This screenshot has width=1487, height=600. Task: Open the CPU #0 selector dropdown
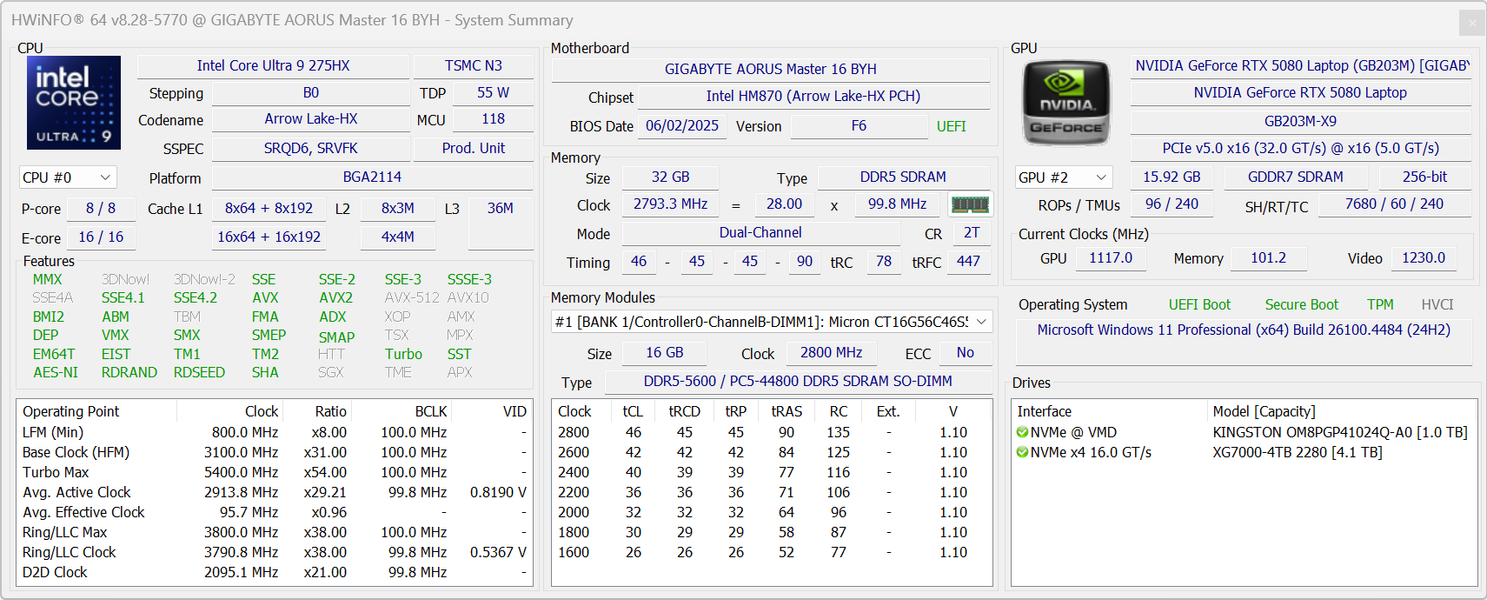click(x=68, y=178)
